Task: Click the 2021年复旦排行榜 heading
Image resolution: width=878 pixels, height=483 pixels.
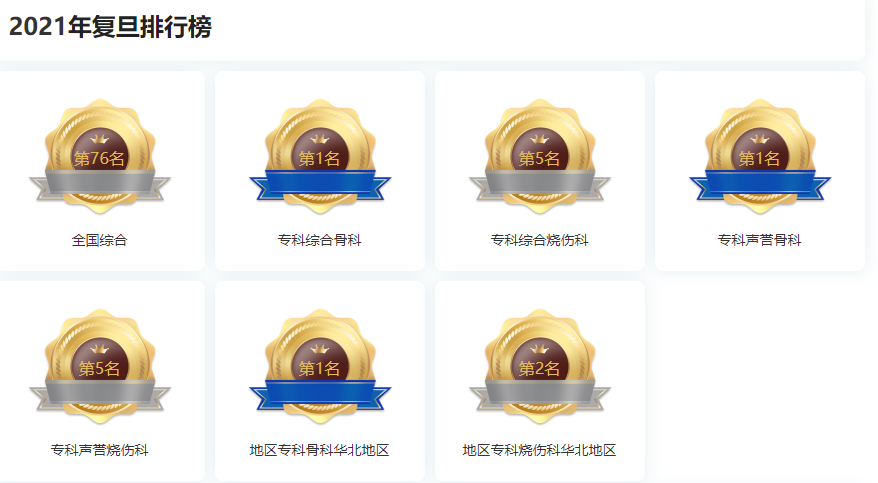Action: coord(110,26)
